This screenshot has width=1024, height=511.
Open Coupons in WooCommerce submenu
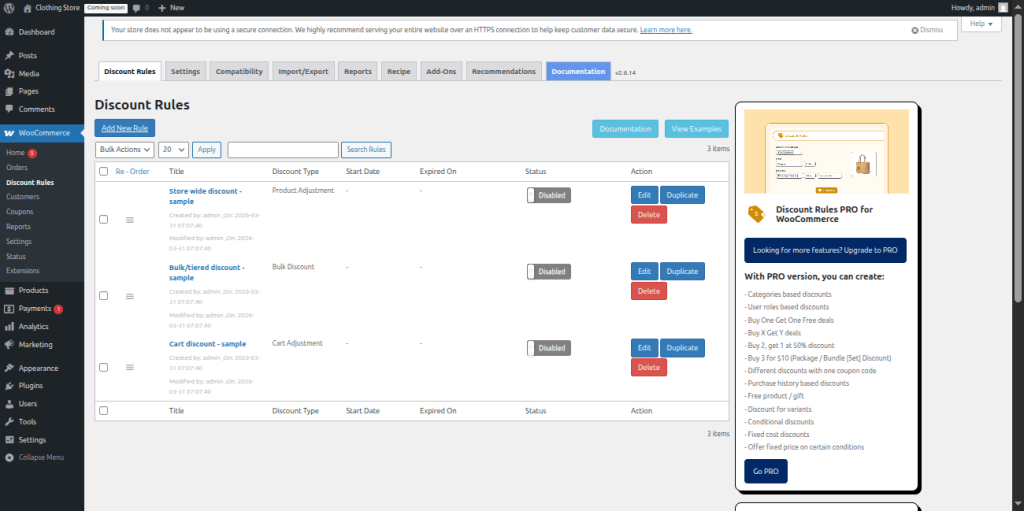(20, 212)
